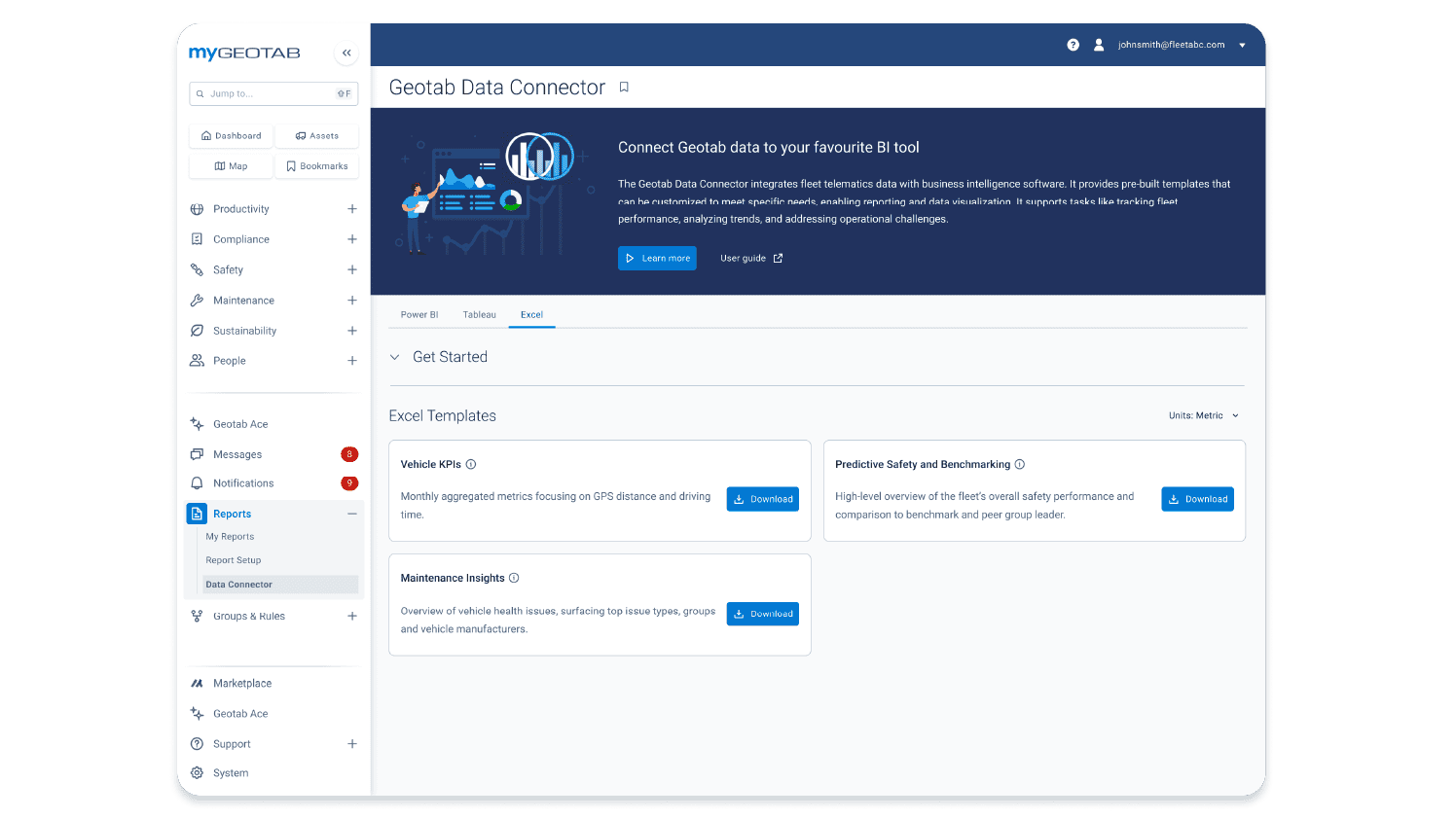Click the System gear icon
This screenshot has width=1456, height=819.
tap(197, 773)
